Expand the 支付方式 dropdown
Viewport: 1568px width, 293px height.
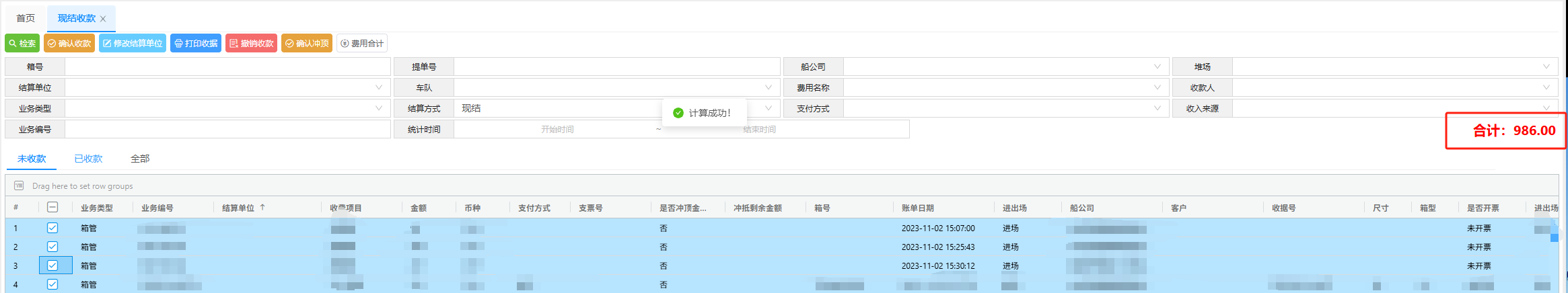pos(1157,108)
